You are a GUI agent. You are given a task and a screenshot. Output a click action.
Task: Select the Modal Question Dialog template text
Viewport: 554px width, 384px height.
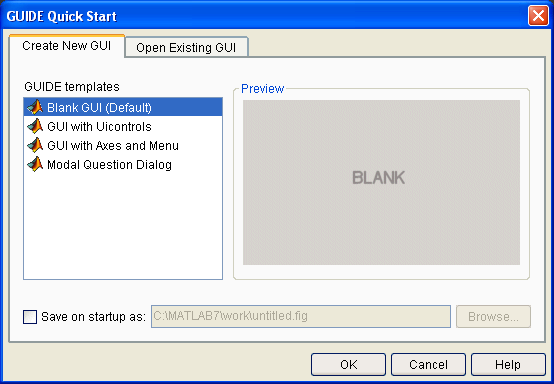click(x=110, y=165)
